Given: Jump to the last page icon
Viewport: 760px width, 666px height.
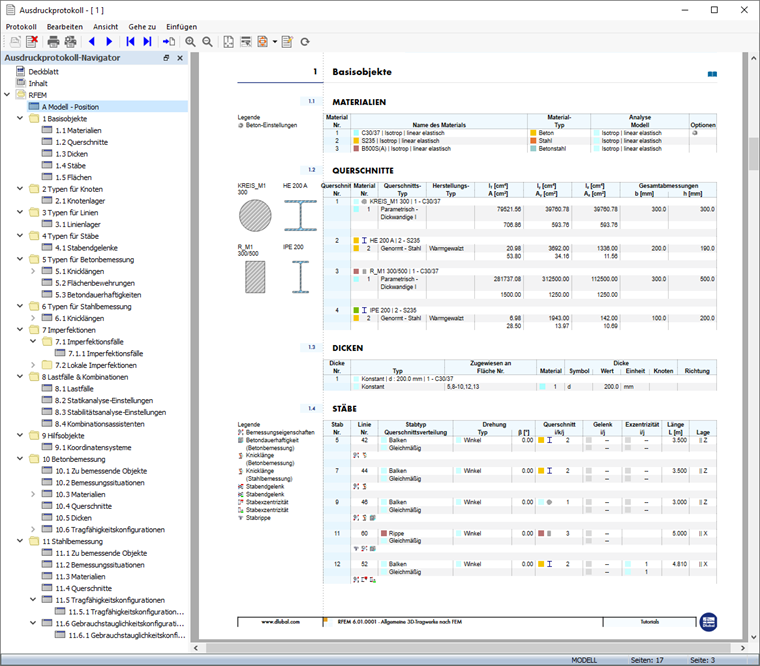Looking at the screenshot, I should (x=147, y=42).
